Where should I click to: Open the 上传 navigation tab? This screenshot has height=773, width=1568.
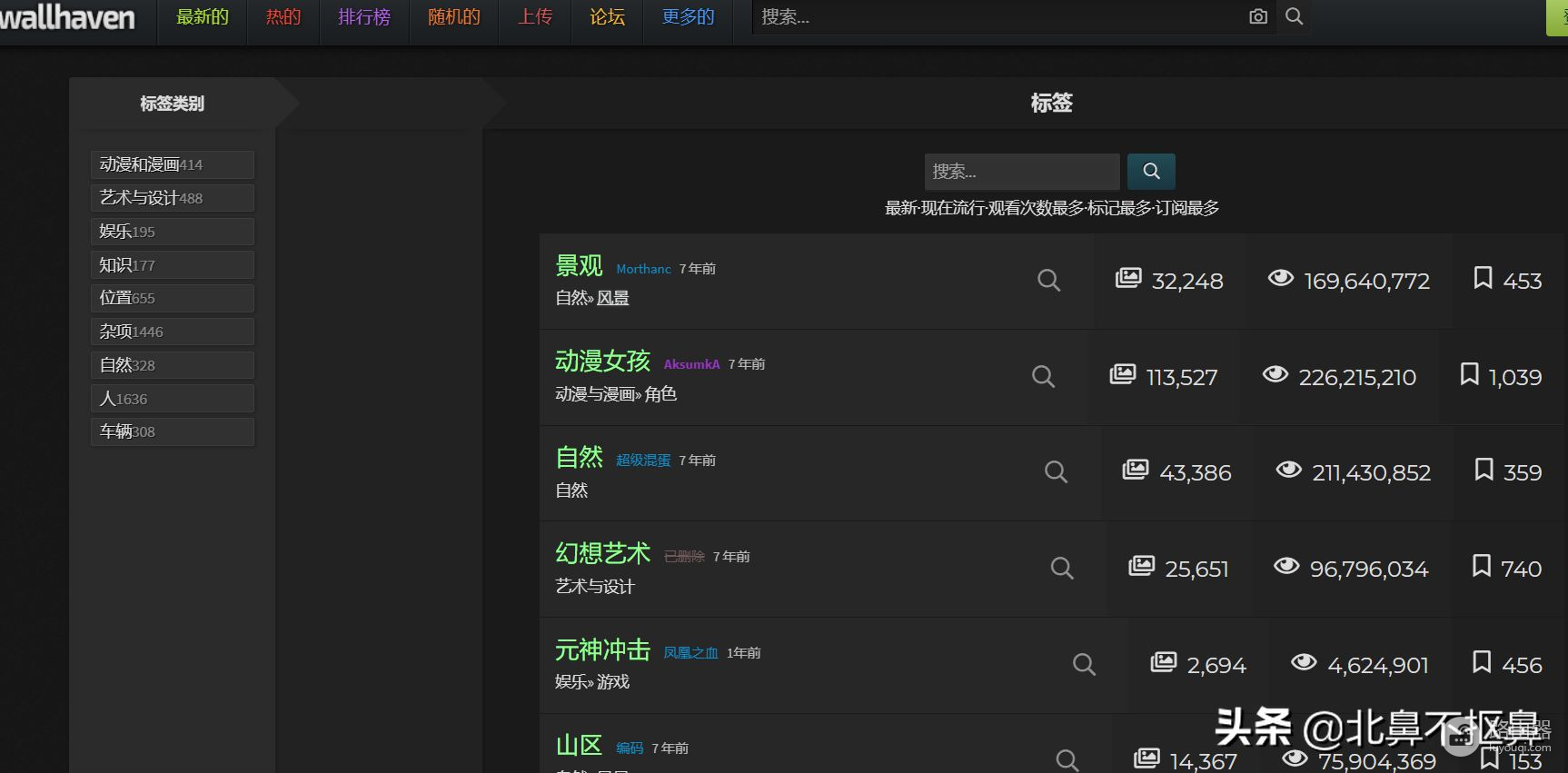pos(535,17)
